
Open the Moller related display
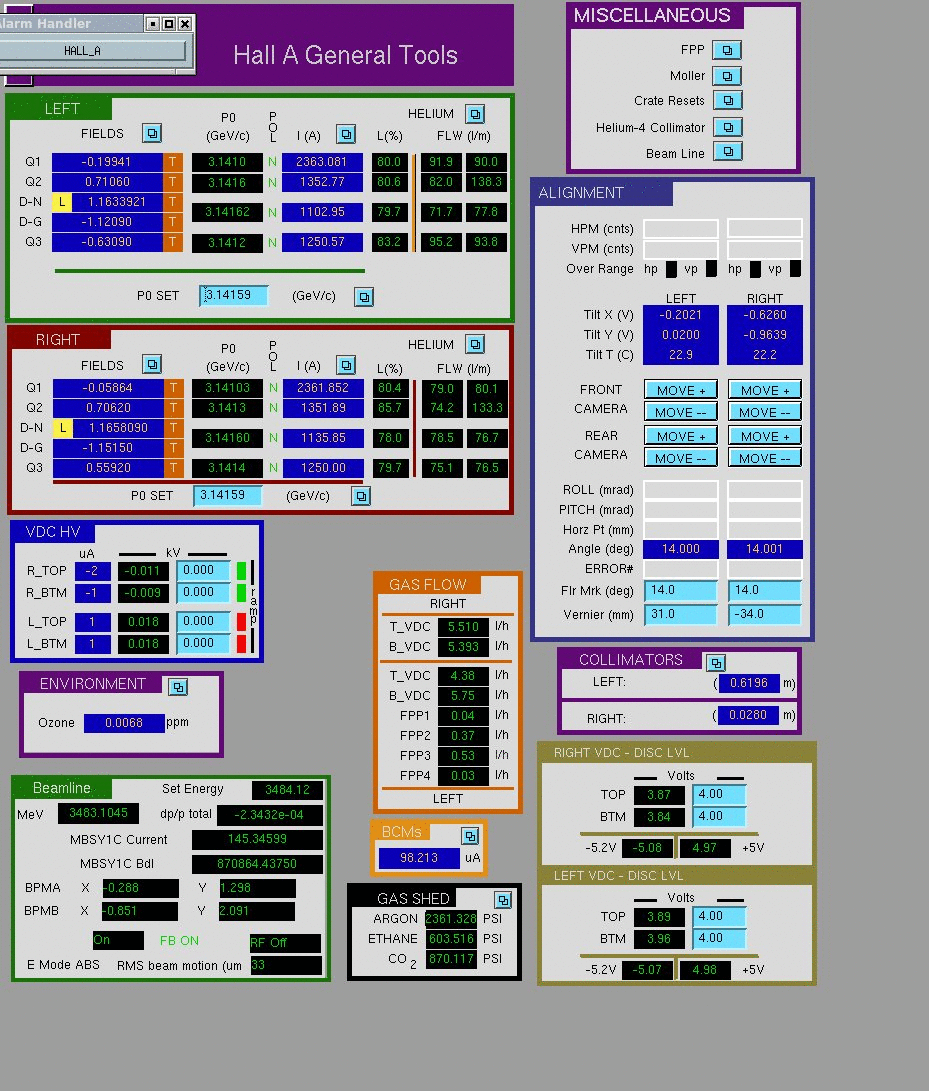pyautogui.click(x=727, y=76)
